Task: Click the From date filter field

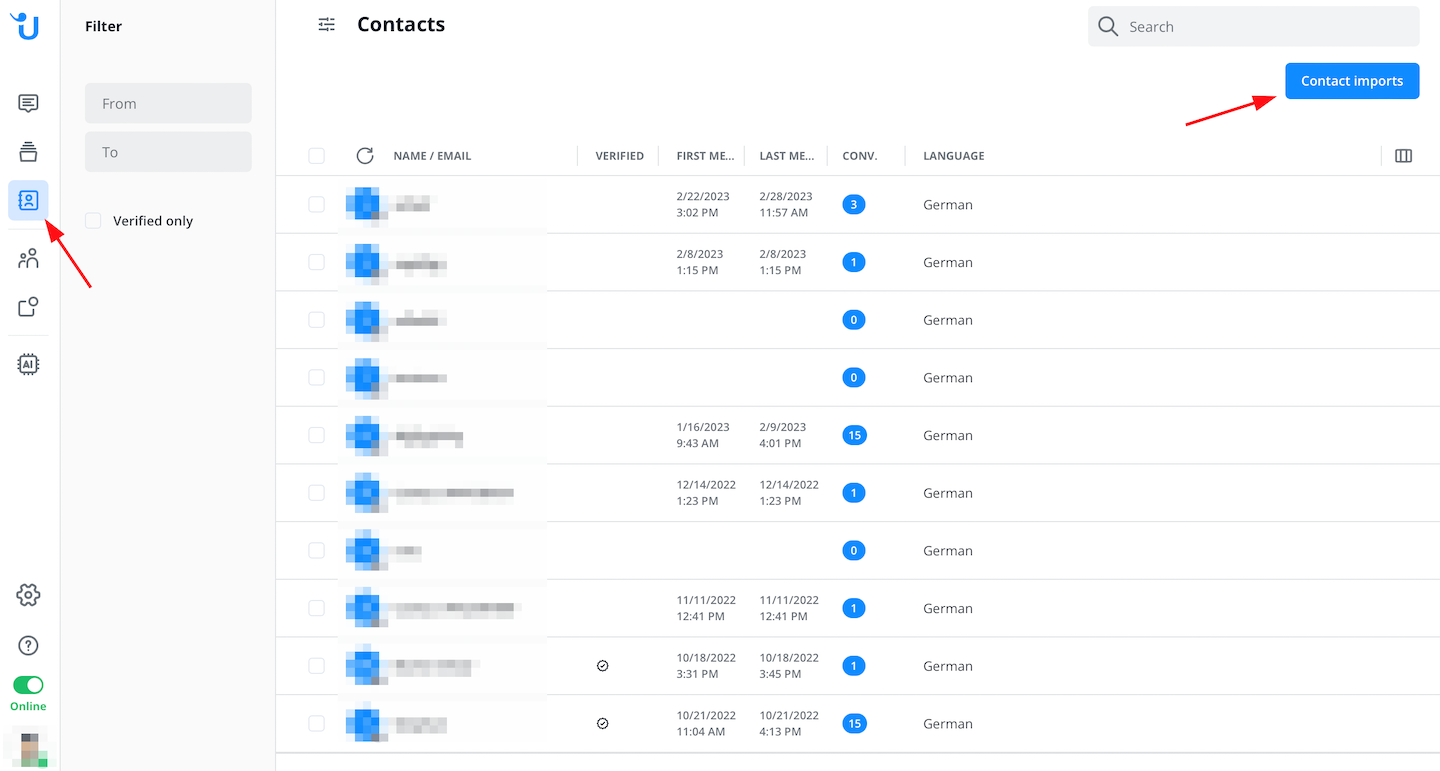Action: tap(168, 104)
